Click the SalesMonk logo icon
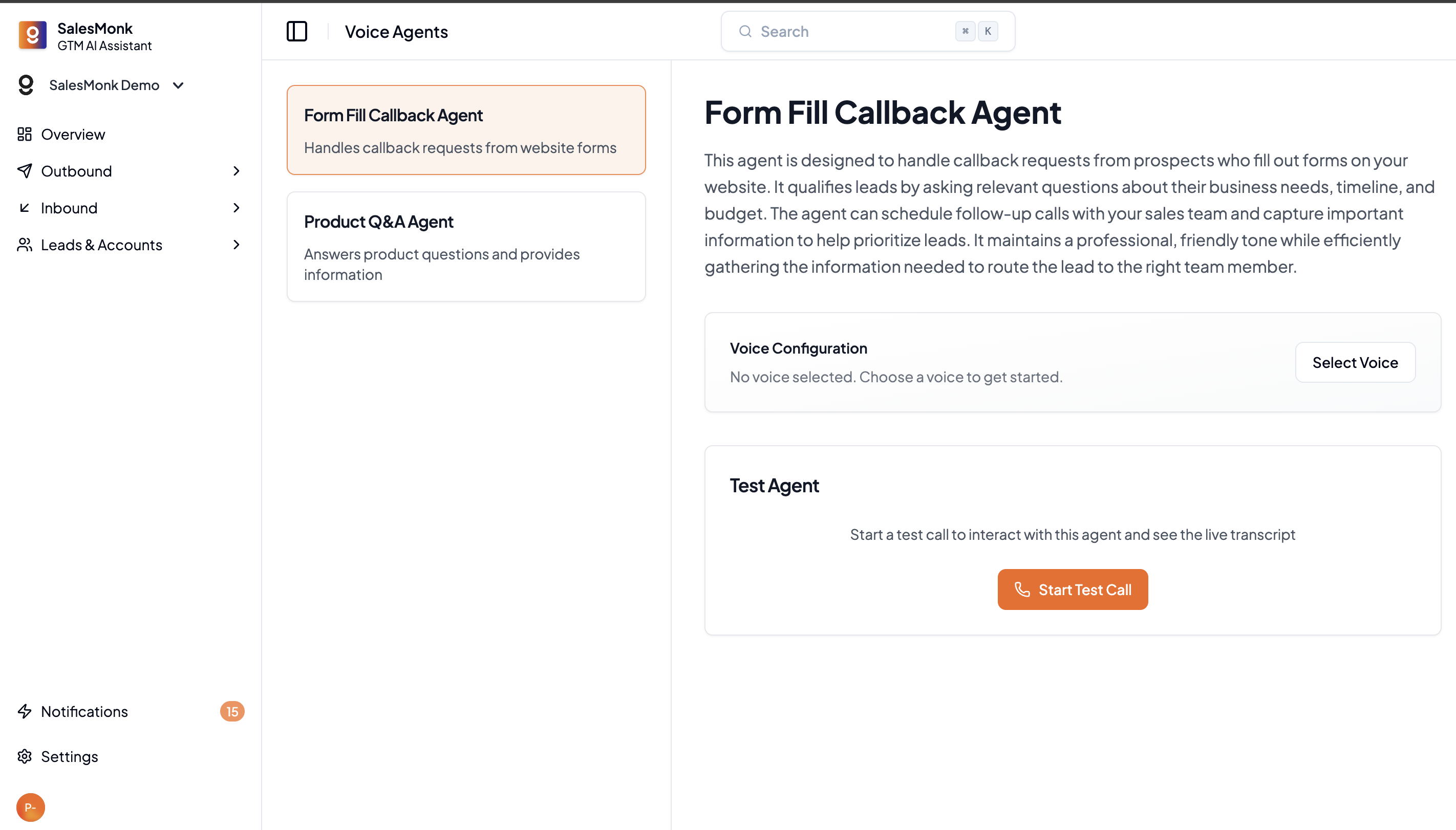This screenshot has height=830, width=1456. 32,35
